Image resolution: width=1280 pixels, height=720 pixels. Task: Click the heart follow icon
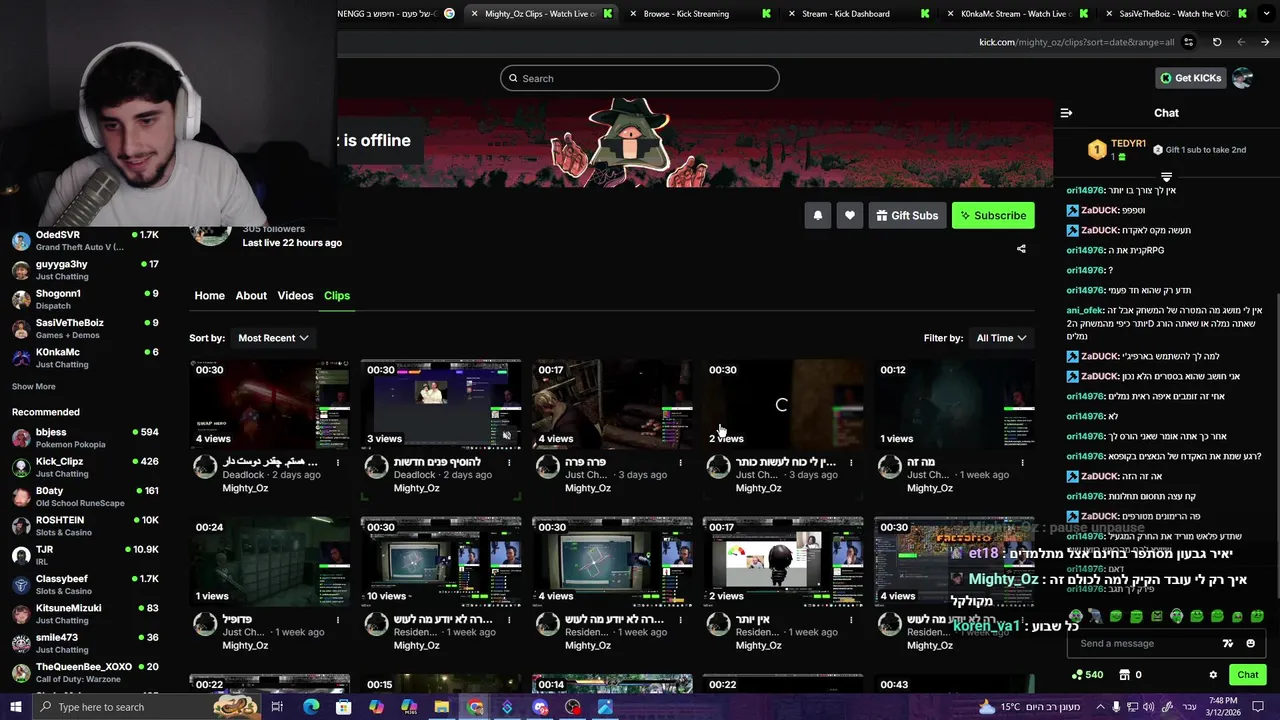pyautogui.click(x=850, y=215)
